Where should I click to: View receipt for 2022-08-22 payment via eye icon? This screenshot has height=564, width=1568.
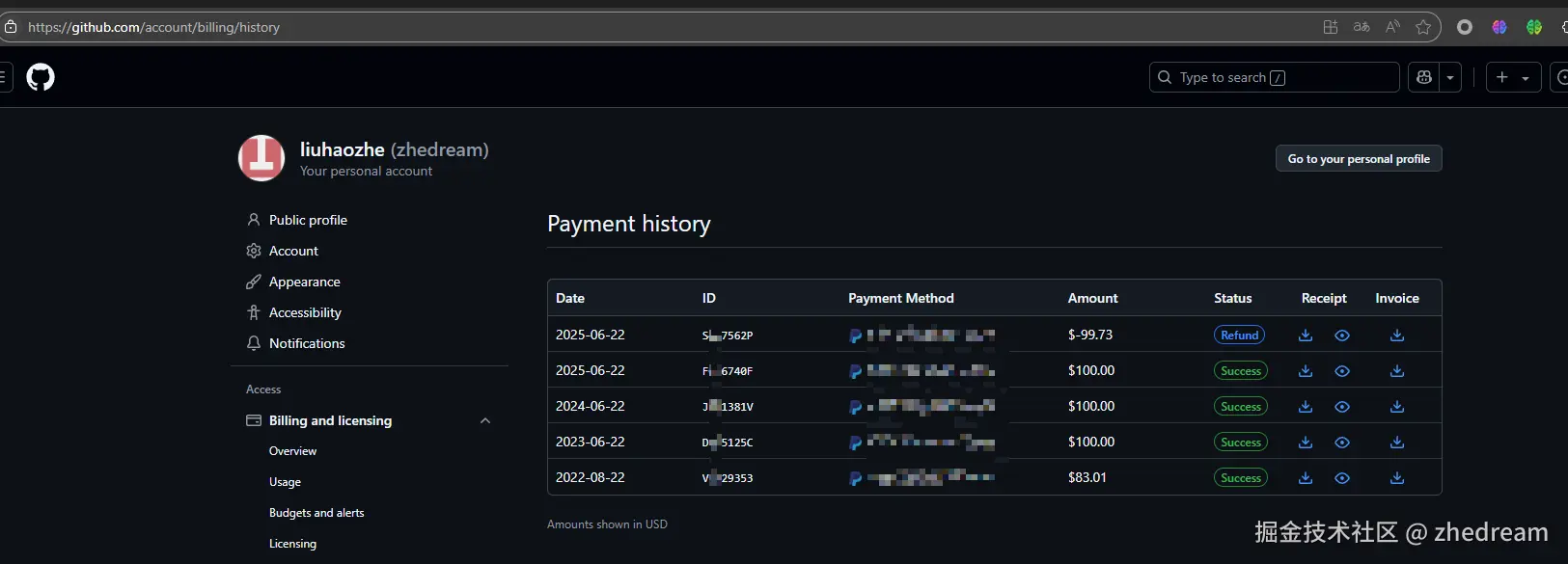(x=1341, y=478)
